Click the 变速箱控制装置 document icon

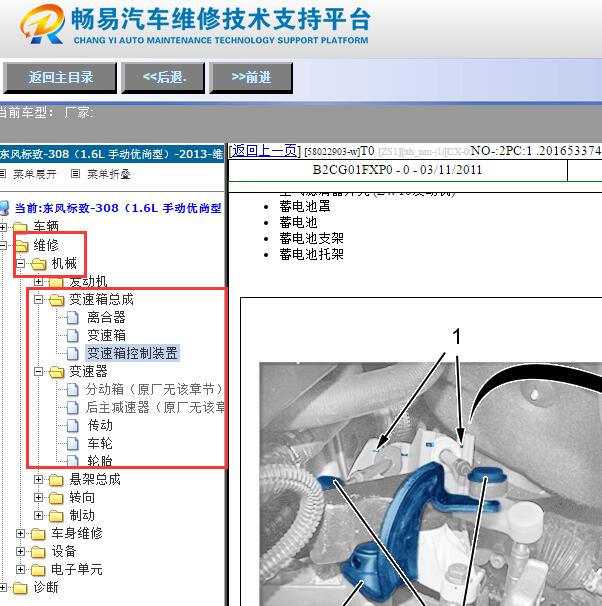coord(73,353)
